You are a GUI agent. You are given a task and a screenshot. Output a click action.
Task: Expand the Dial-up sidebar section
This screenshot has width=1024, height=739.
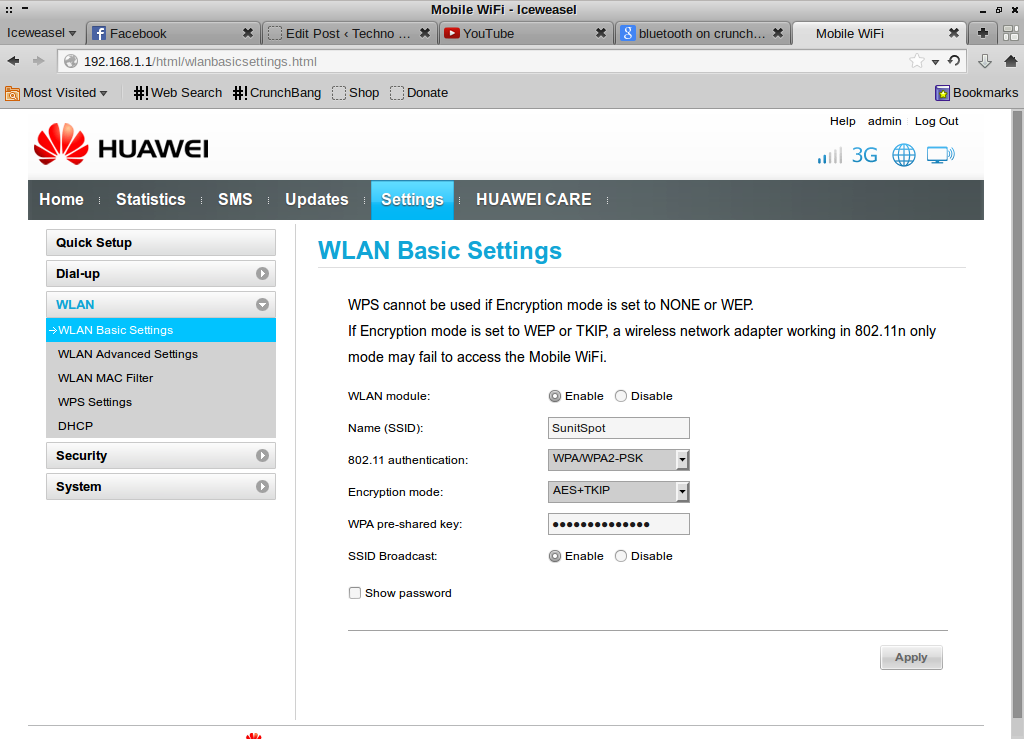(160, 274)
